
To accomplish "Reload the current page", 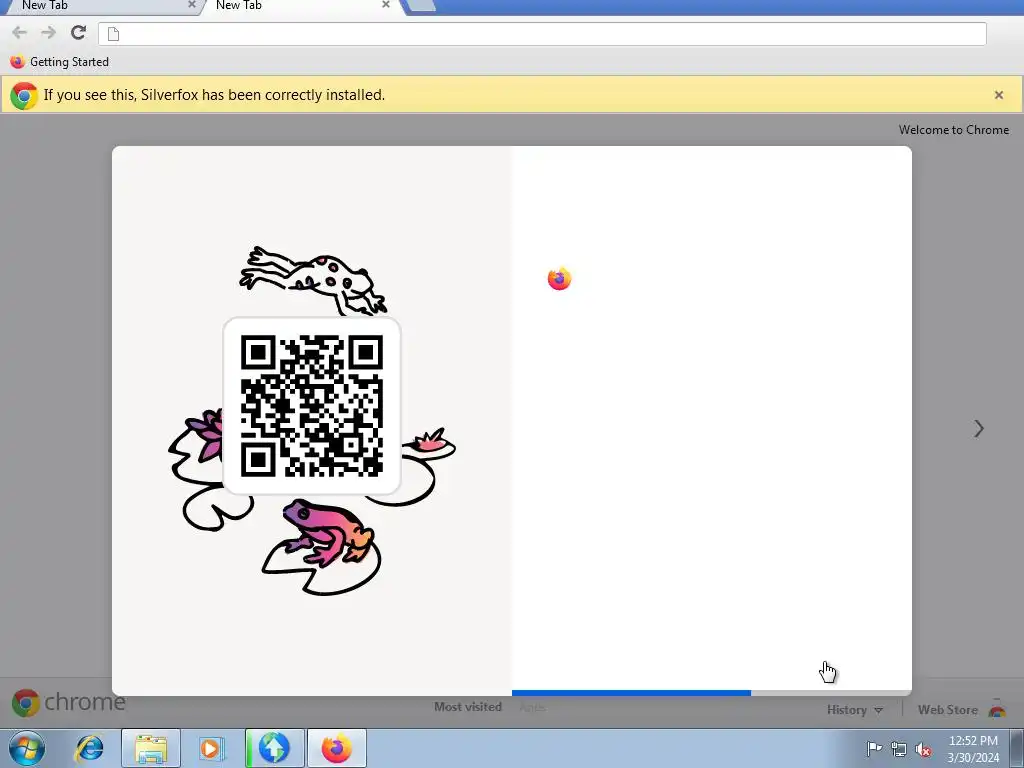I will [x=79, y=33].
